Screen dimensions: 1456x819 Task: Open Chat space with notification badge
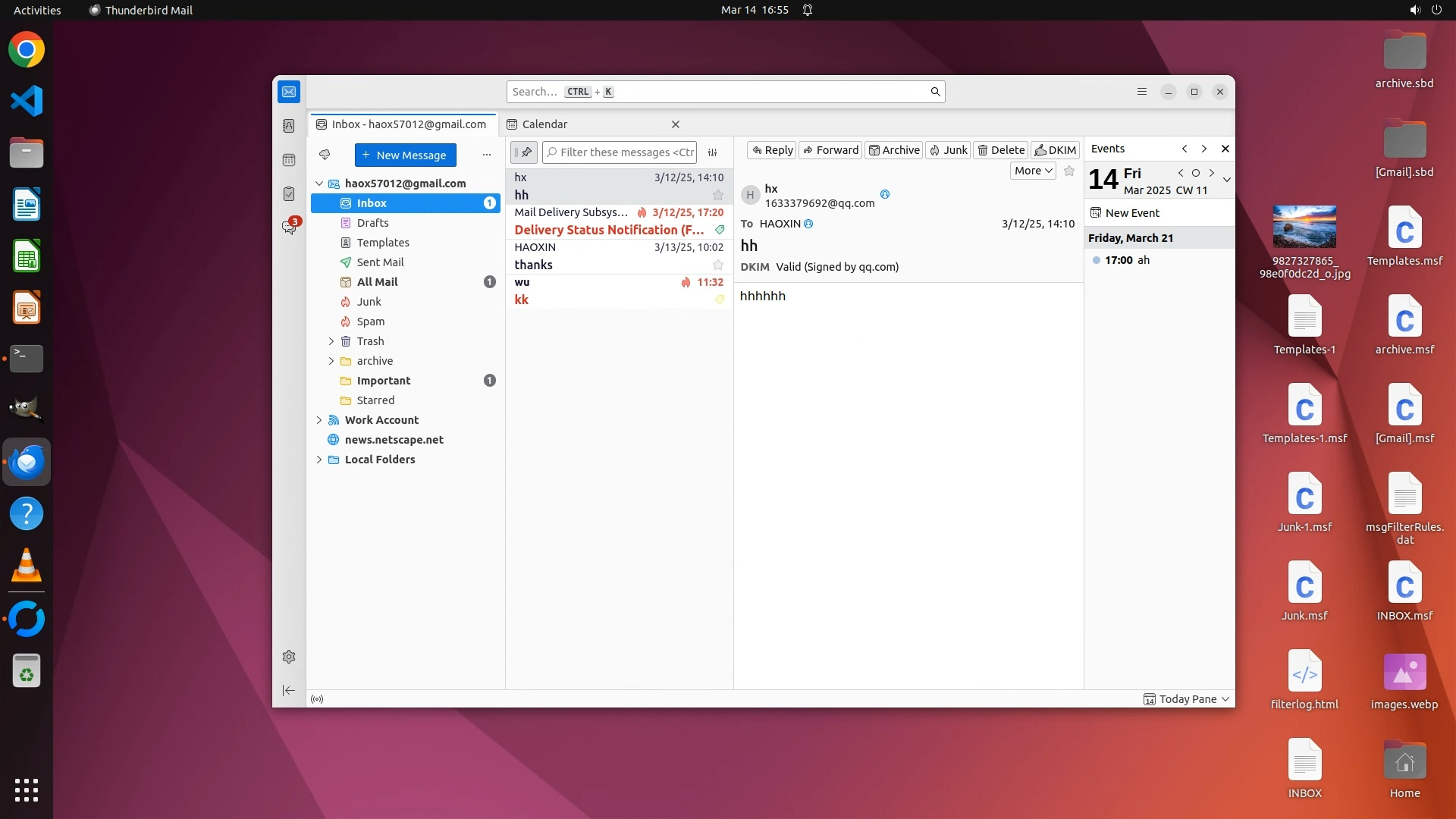[289, 227]
